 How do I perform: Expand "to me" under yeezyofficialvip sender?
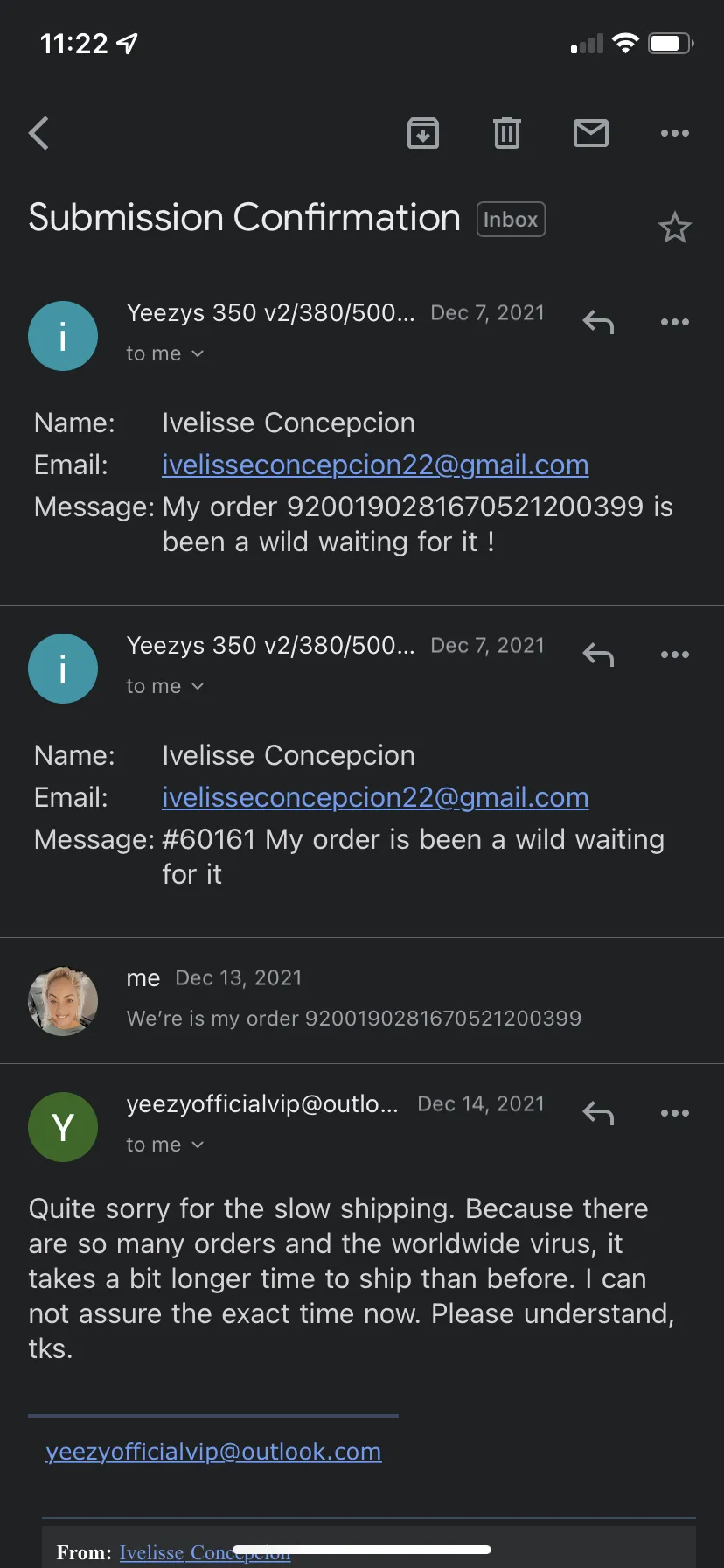[x=164, y=1144]
